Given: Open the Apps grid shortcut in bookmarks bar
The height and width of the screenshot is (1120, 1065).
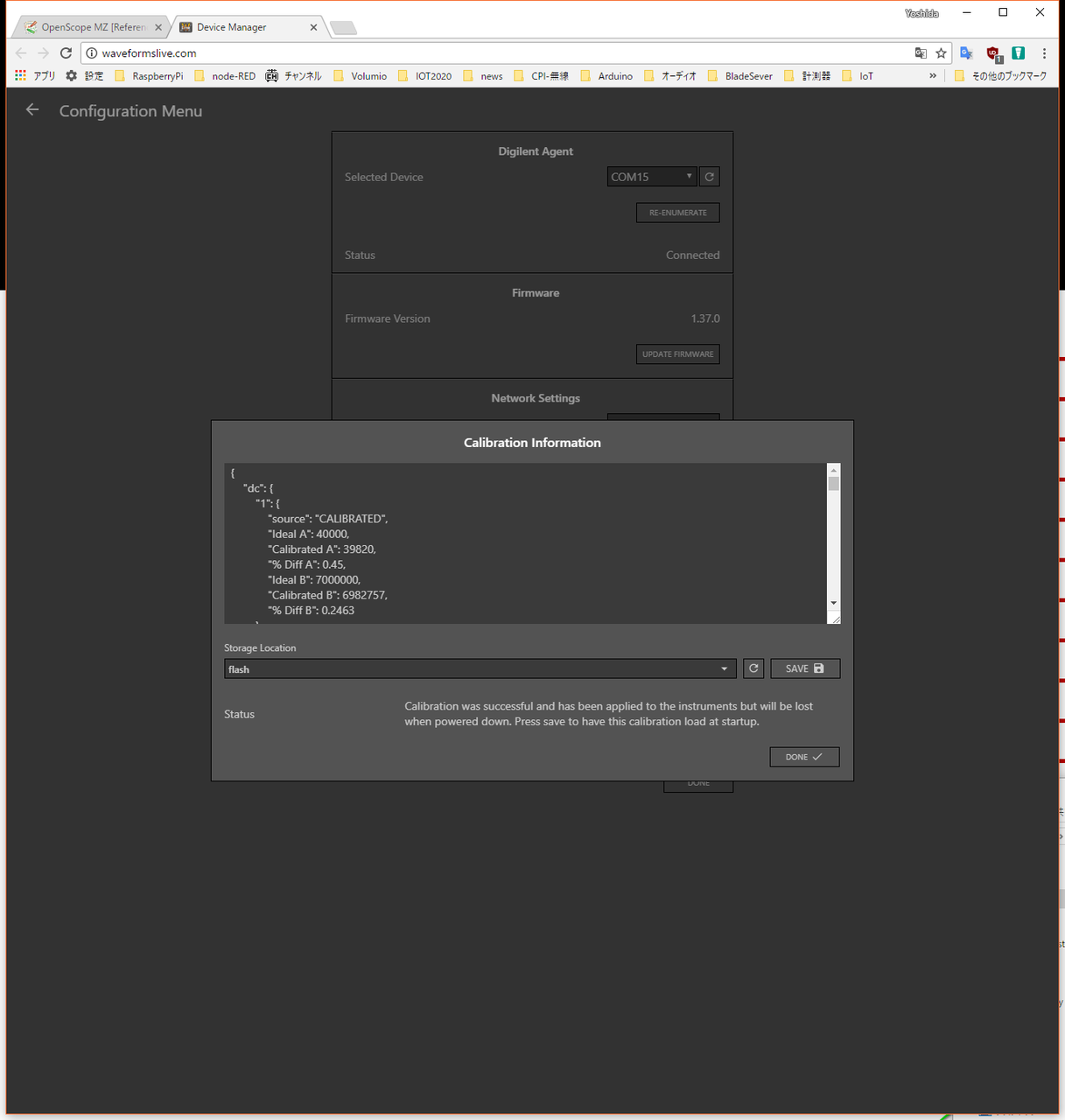Looking at the screenshot, I should click(20, 76).
